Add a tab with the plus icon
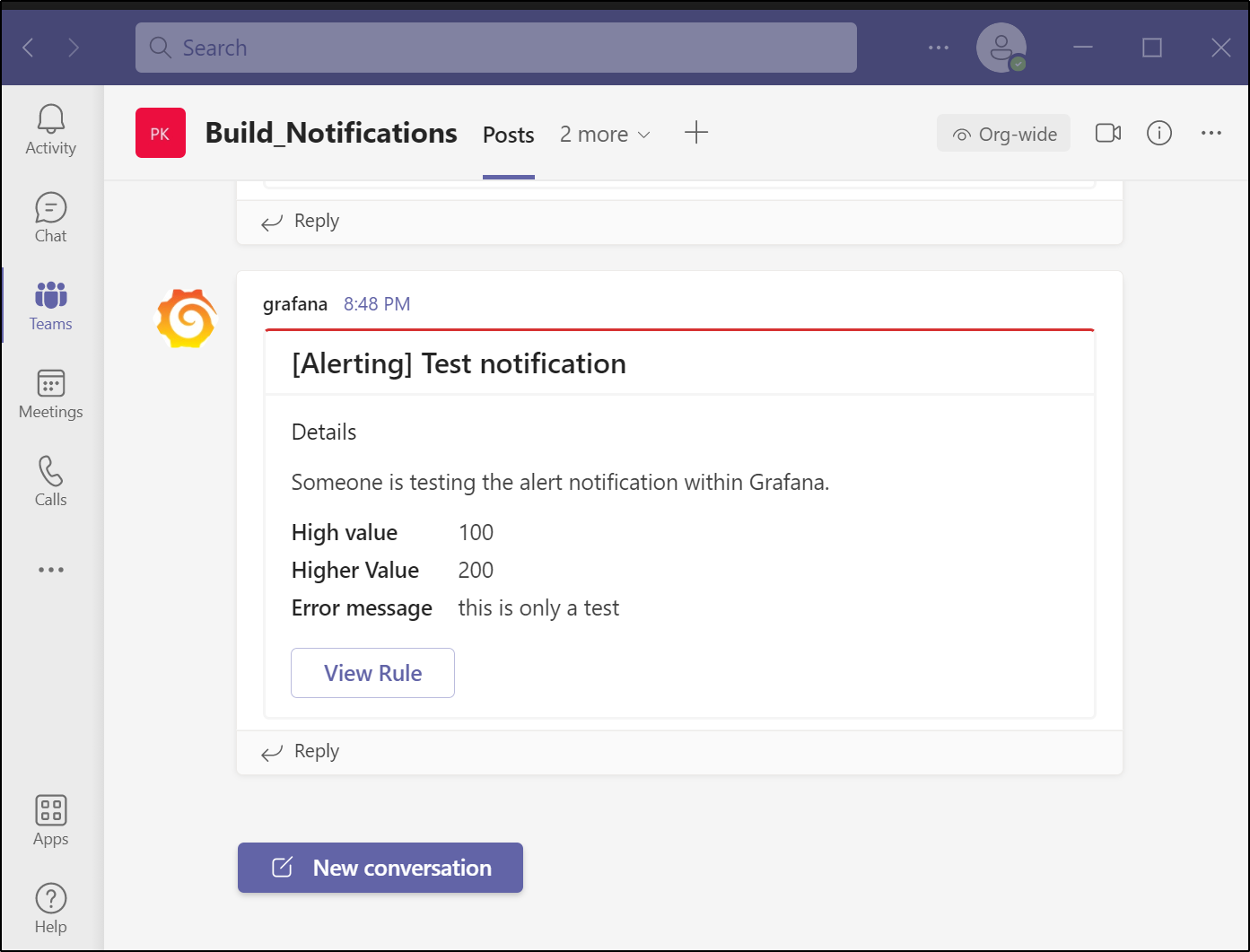 696,133
